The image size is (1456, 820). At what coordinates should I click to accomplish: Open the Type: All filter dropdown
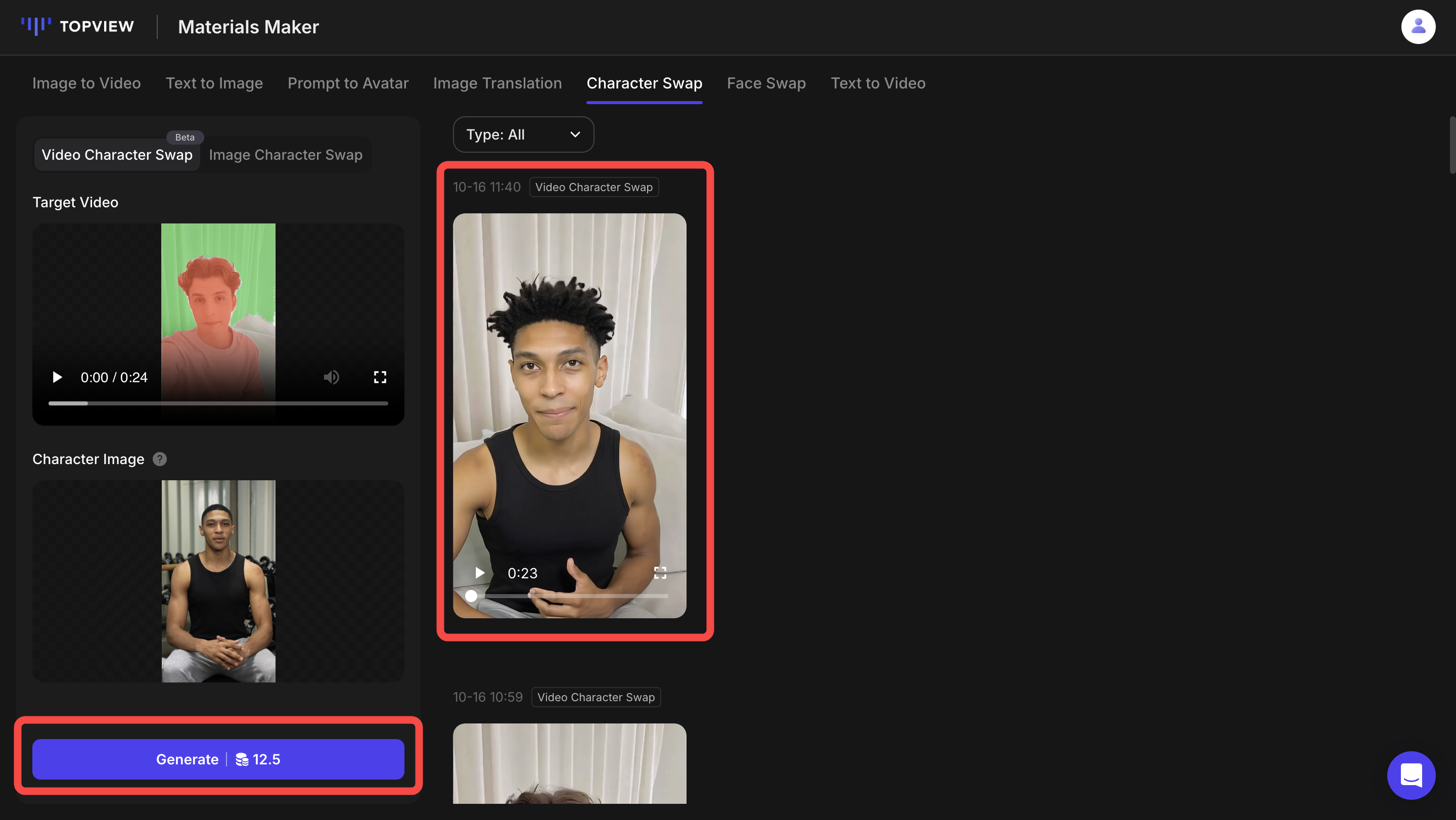(523, 134)
